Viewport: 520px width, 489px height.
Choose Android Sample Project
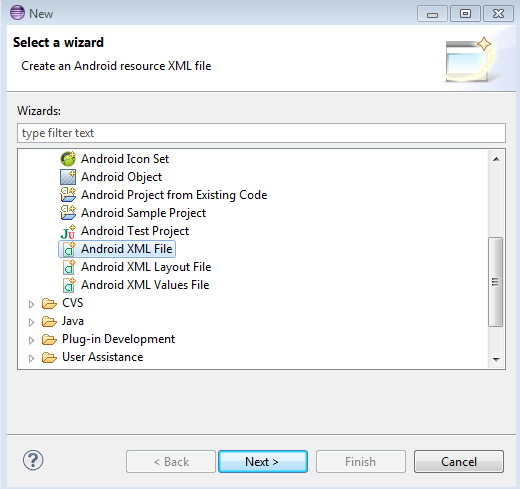pos(143,213)
